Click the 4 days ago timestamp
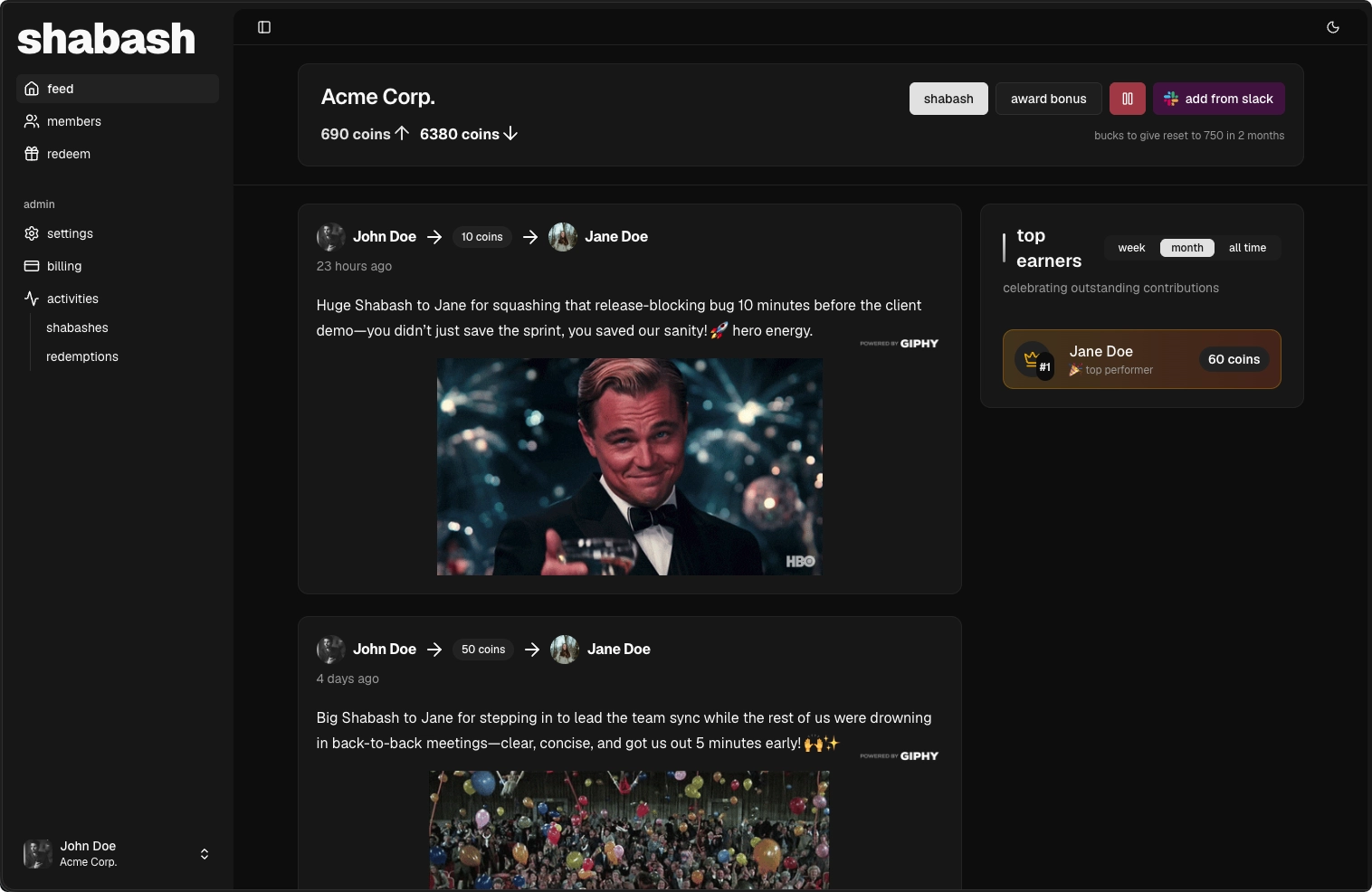 [x=348, y=678]
